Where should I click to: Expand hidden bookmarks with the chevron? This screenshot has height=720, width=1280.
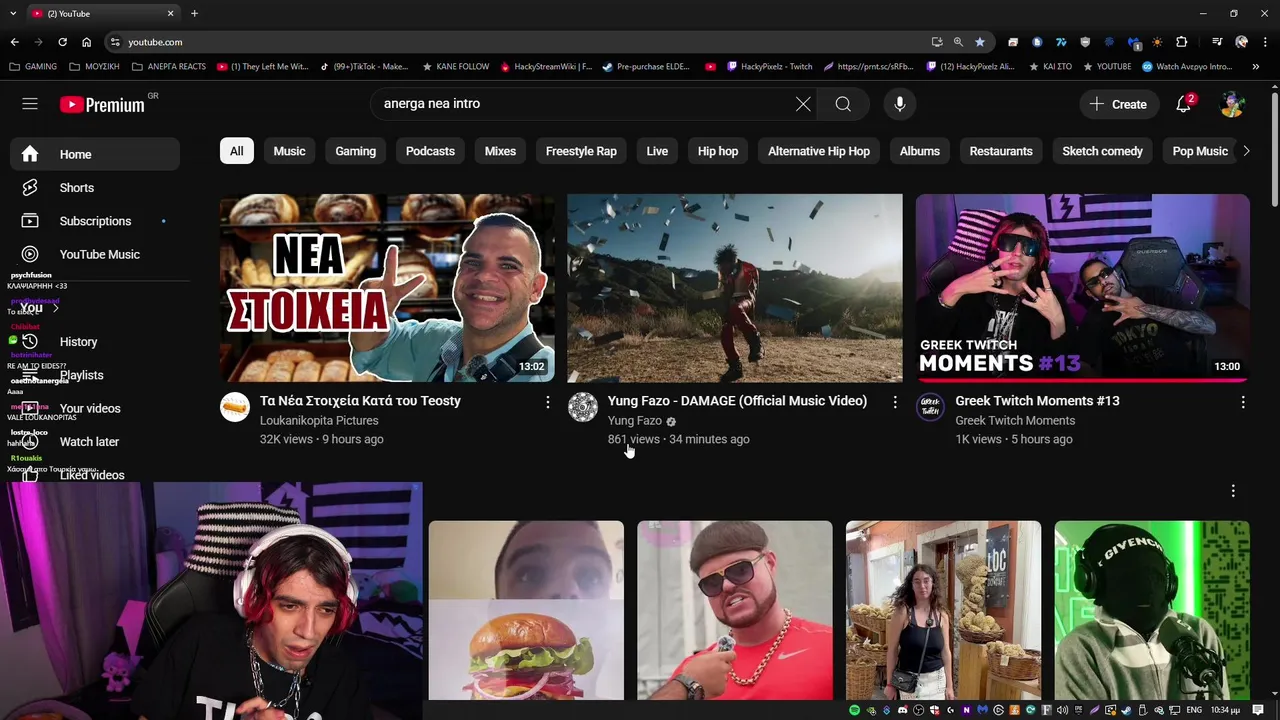pyautogui.click(x=1256, y=67)
